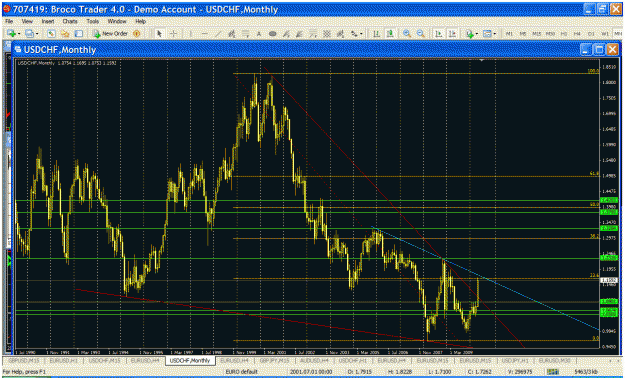The image size is (625, 378).
Task: Switch to H4 timeframe
Action: (577, 34)
